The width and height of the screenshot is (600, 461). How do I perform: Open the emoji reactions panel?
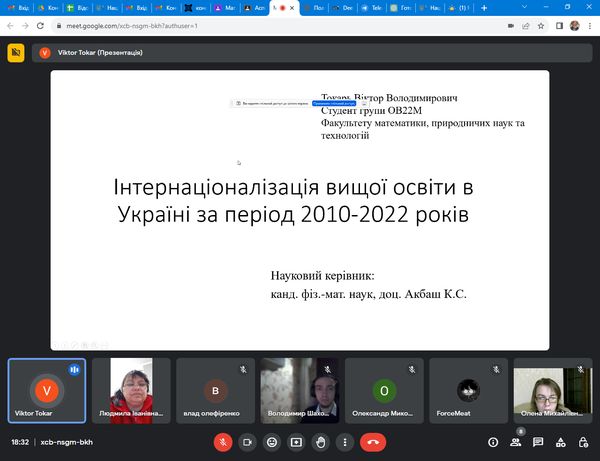click(272, 441)
